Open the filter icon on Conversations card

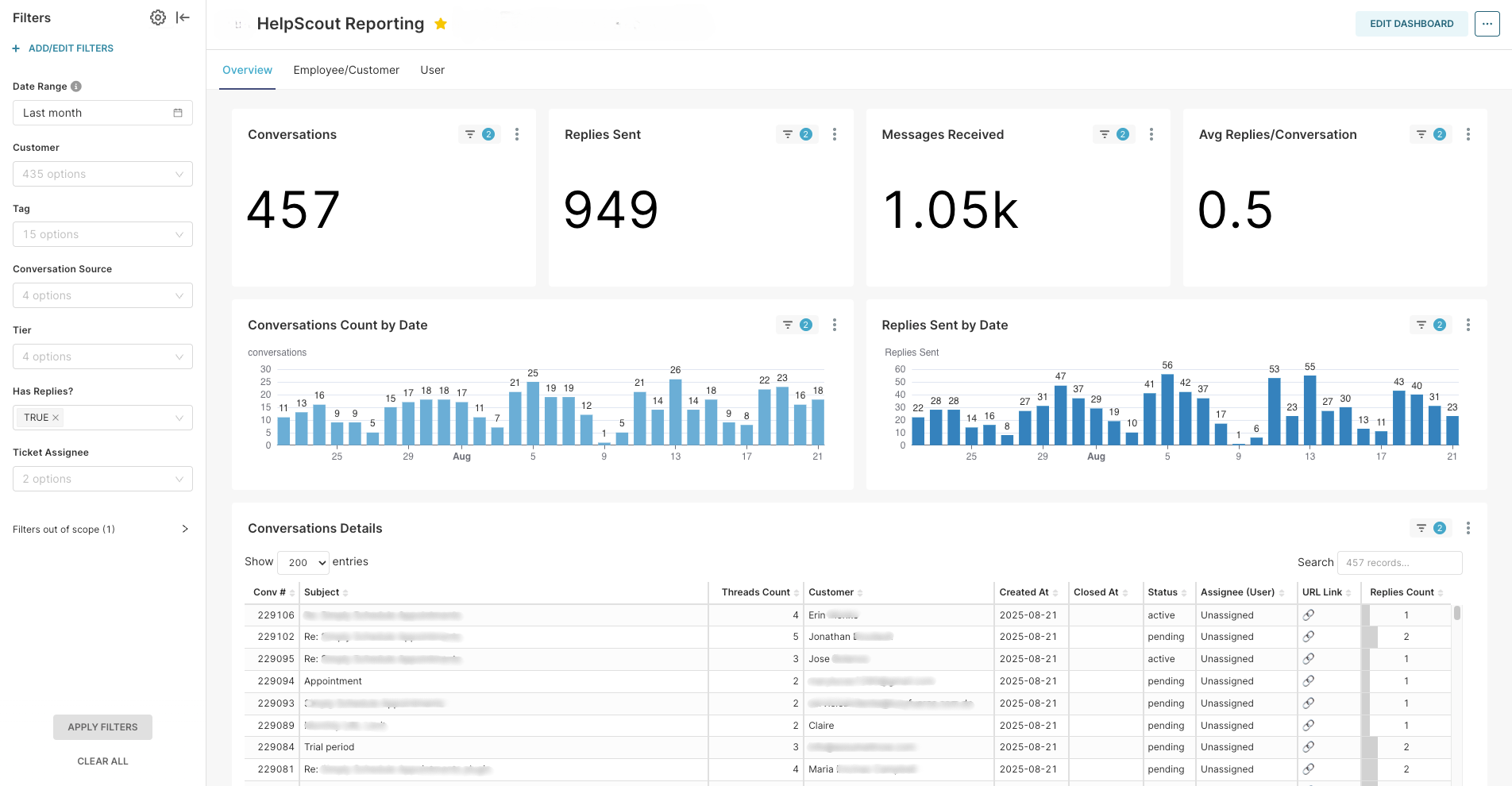click(468, 134)
